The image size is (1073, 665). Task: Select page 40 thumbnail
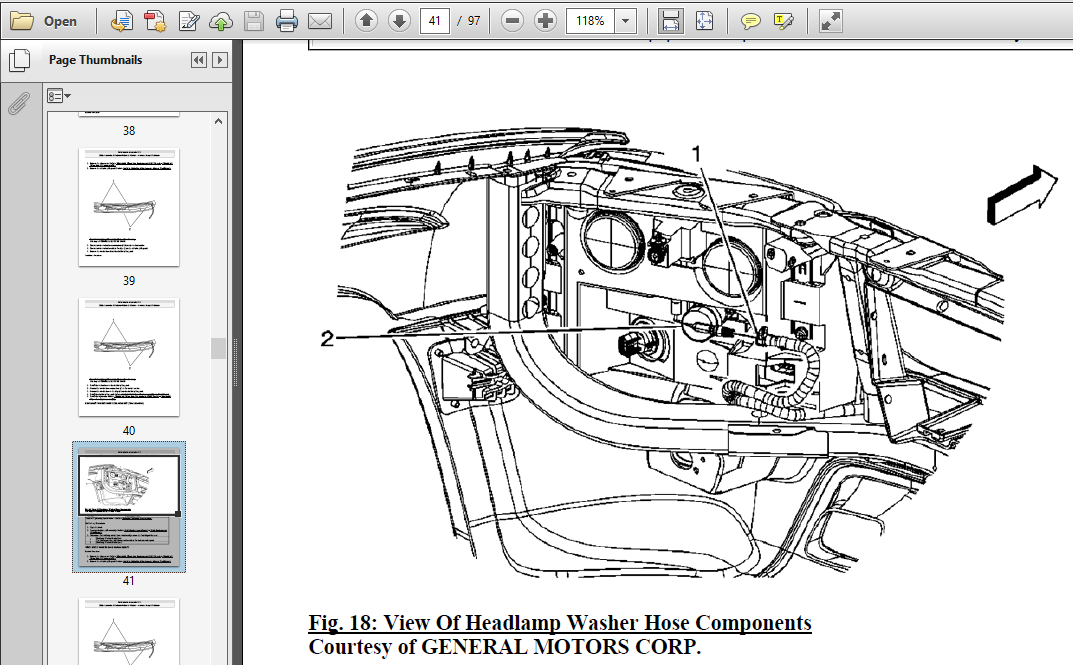pos(129,356)
